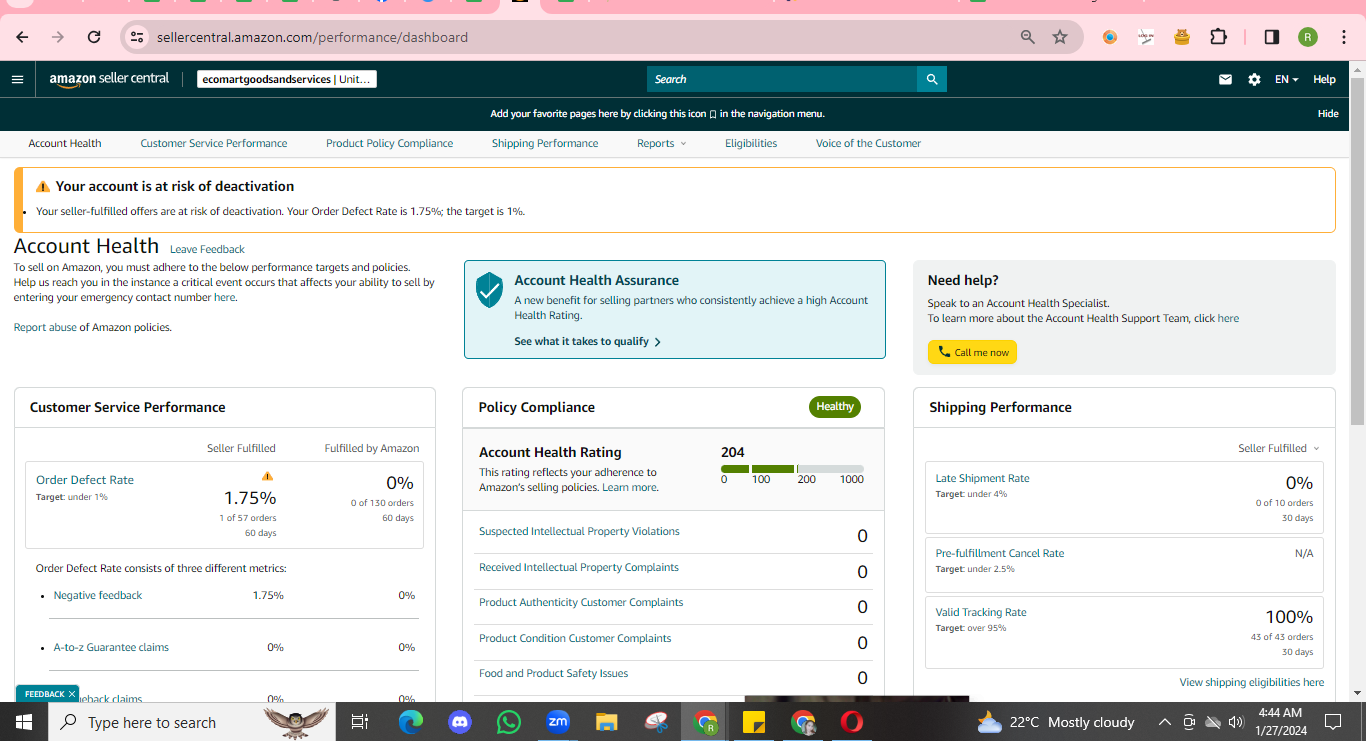Viewport: 1366px width, 741px height.
Task: Close the Feedback tab with its X
Action: coord(72,694)
